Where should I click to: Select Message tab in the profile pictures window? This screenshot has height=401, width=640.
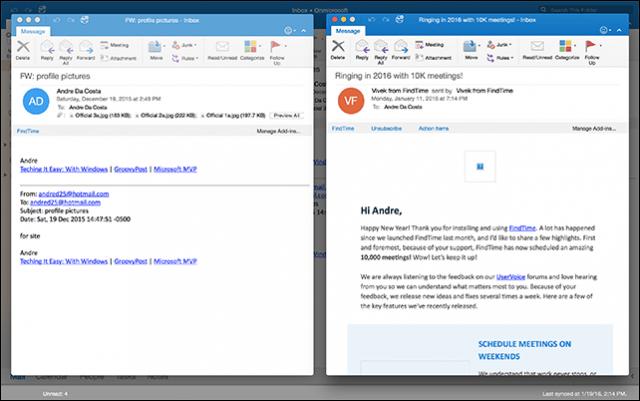(x=33, y=31)
